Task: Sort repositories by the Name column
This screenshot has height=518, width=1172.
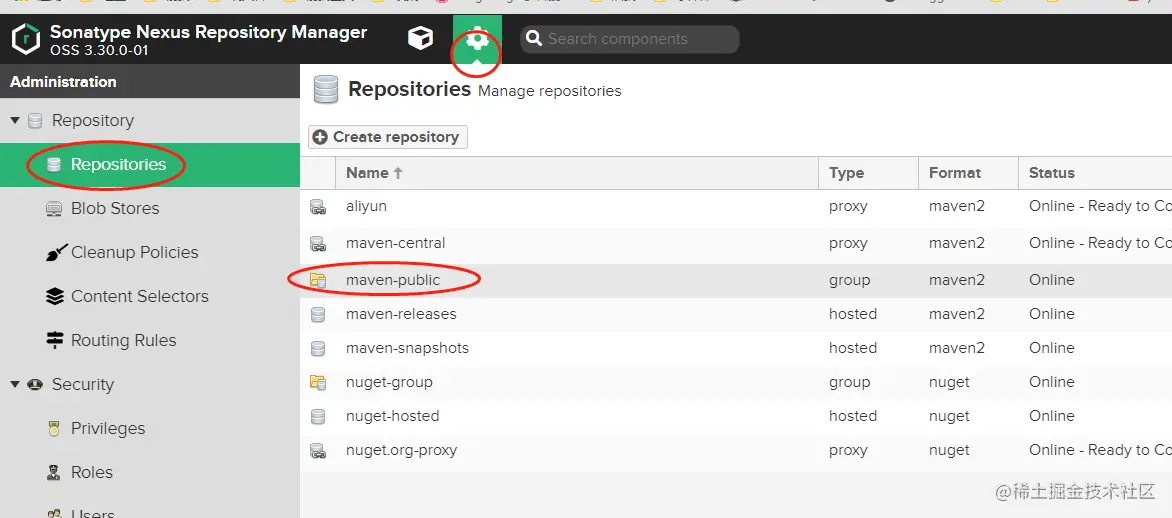Action: (x=367, y=173)
